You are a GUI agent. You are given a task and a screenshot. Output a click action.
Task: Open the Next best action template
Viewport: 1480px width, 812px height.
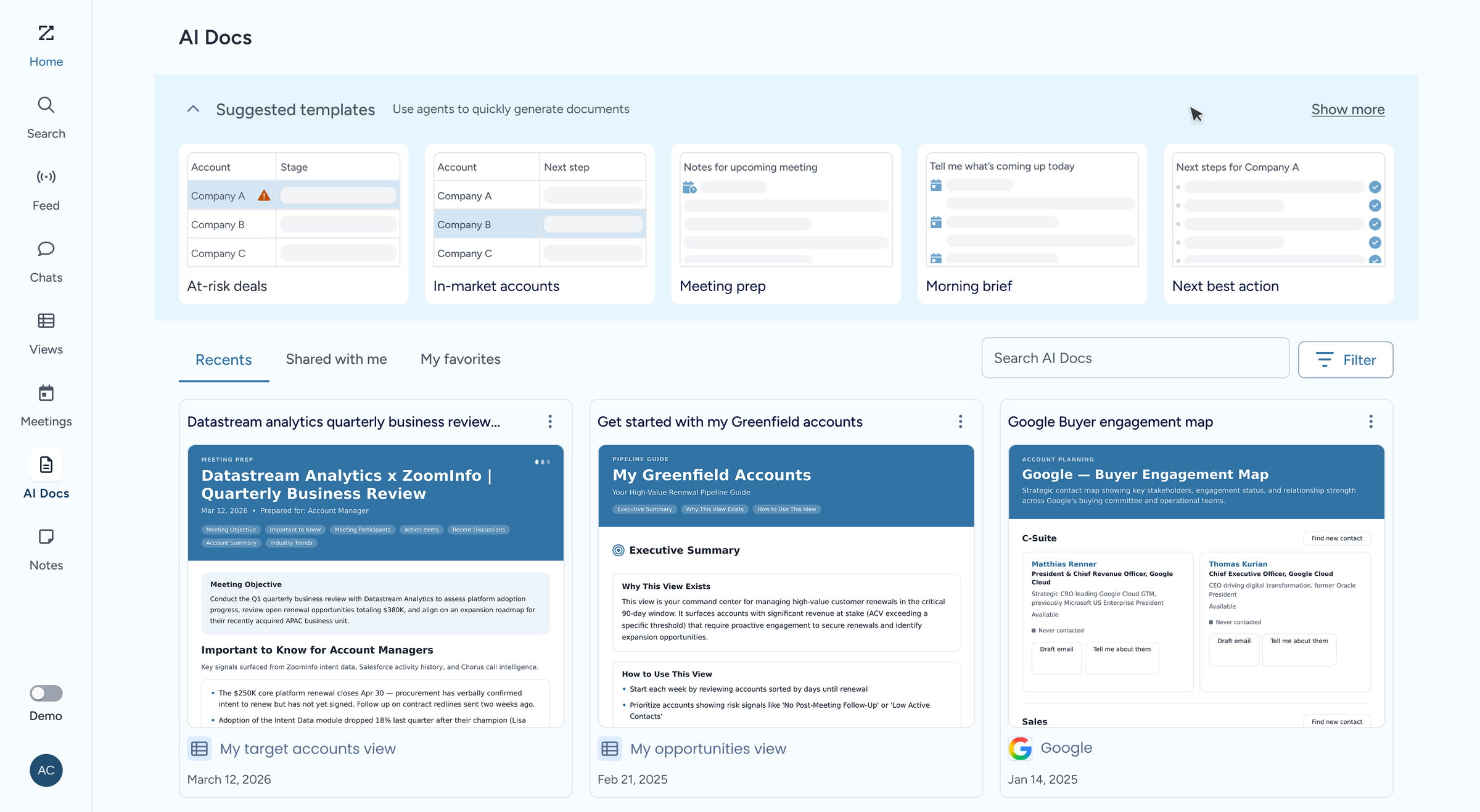pyautogui.click(x=1278, y=224)
